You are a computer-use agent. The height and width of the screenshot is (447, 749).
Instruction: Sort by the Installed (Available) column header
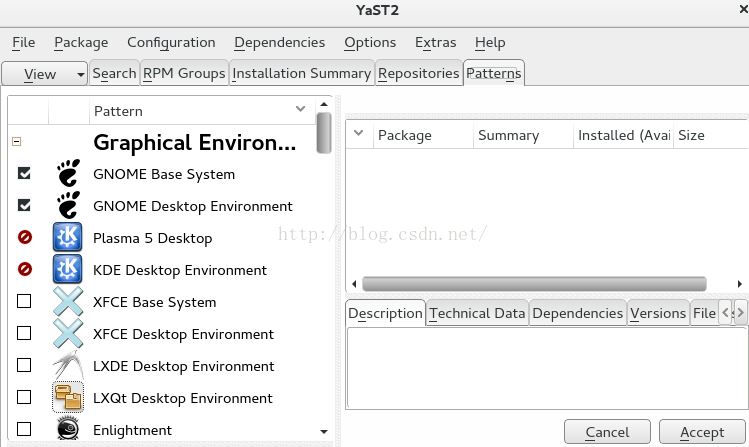[x=623, y=135]
